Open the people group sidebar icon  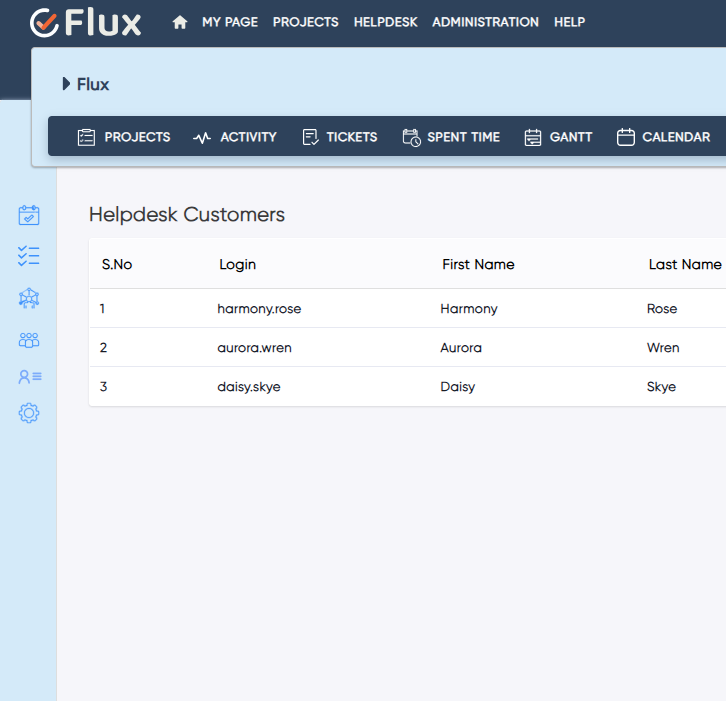point(29,341)
